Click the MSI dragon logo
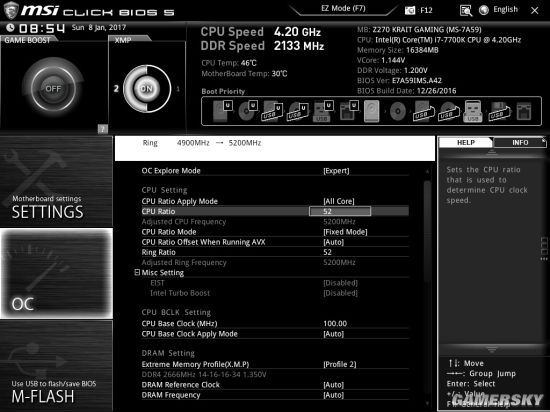550x412 pixels. [x=10, y=11]
